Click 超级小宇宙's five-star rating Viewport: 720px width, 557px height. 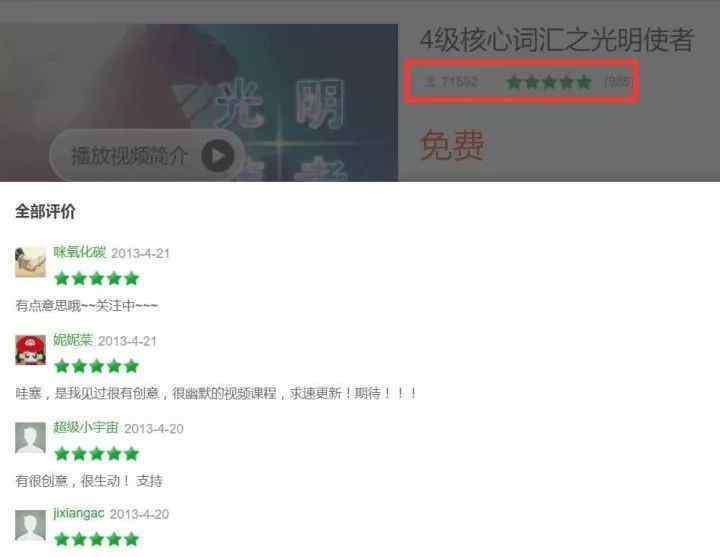coord(96,454)
